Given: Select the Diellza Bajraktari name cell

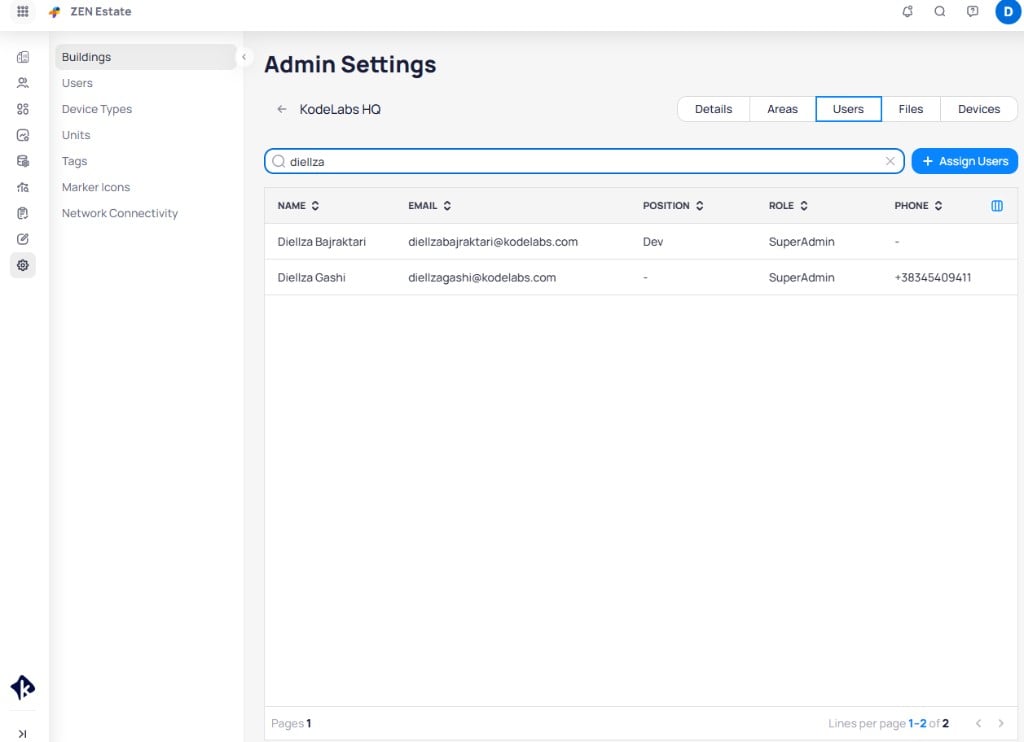Looking at the screenshot, I should (x=321, y=242).
